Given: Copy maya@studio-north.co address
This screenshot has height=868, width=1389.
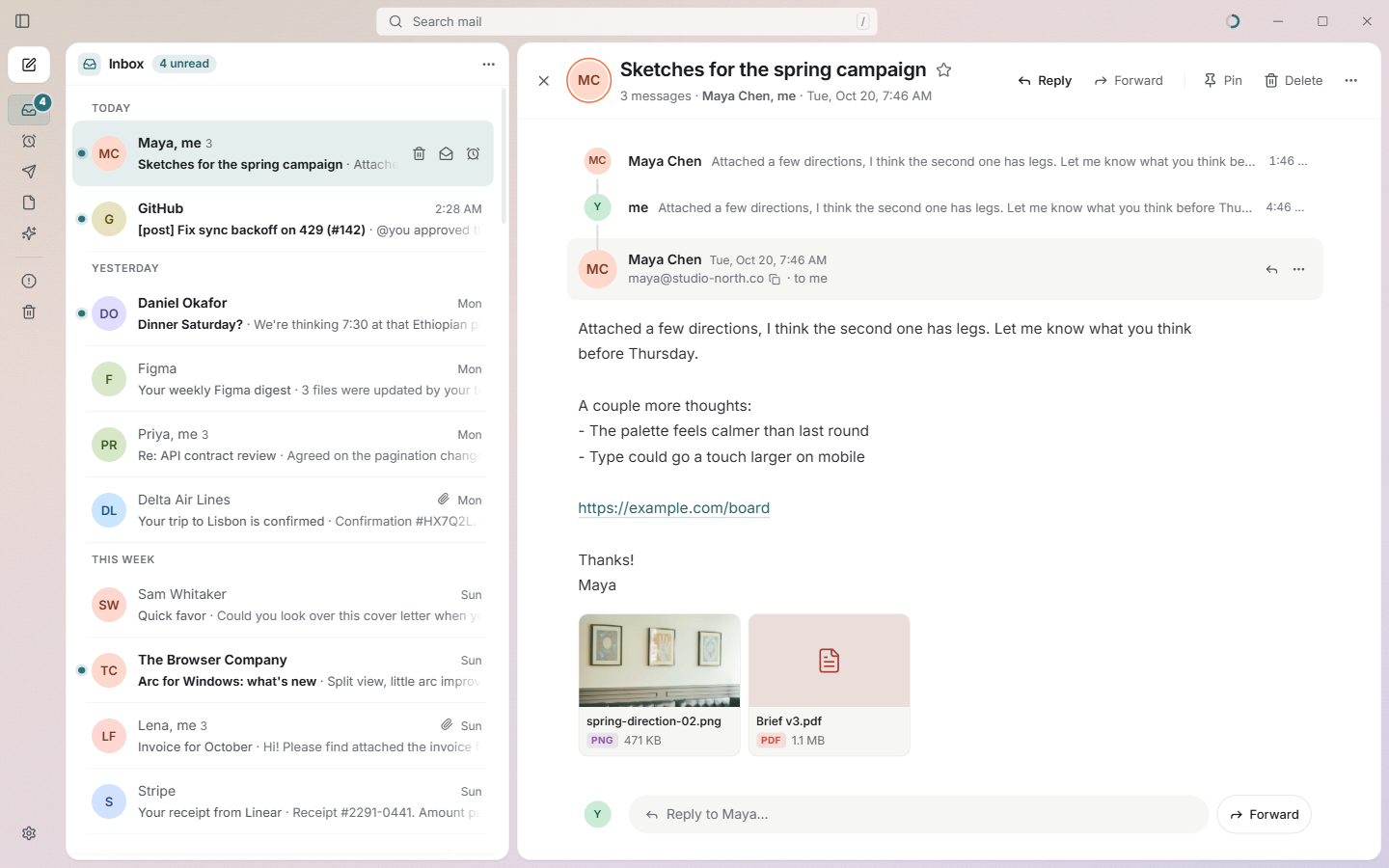Looking at the screenshot, I should click(x=775, y=280).
